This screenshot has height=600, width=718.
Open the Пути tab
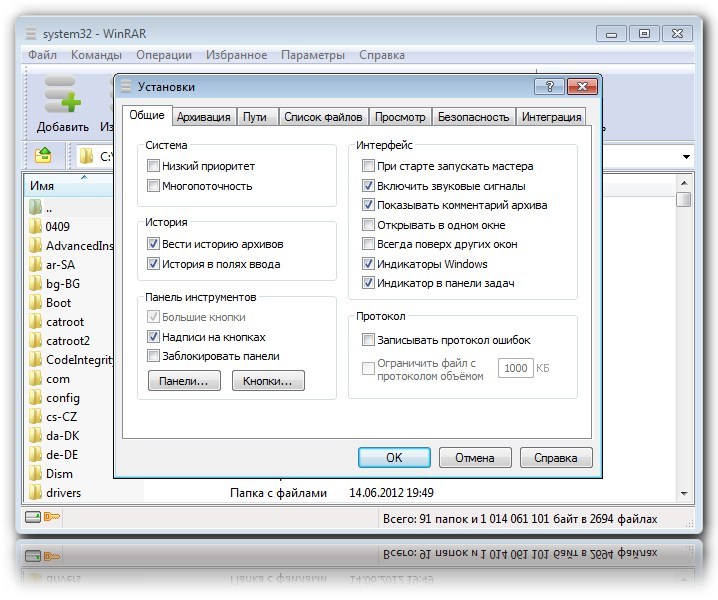[x=255, y=117]
